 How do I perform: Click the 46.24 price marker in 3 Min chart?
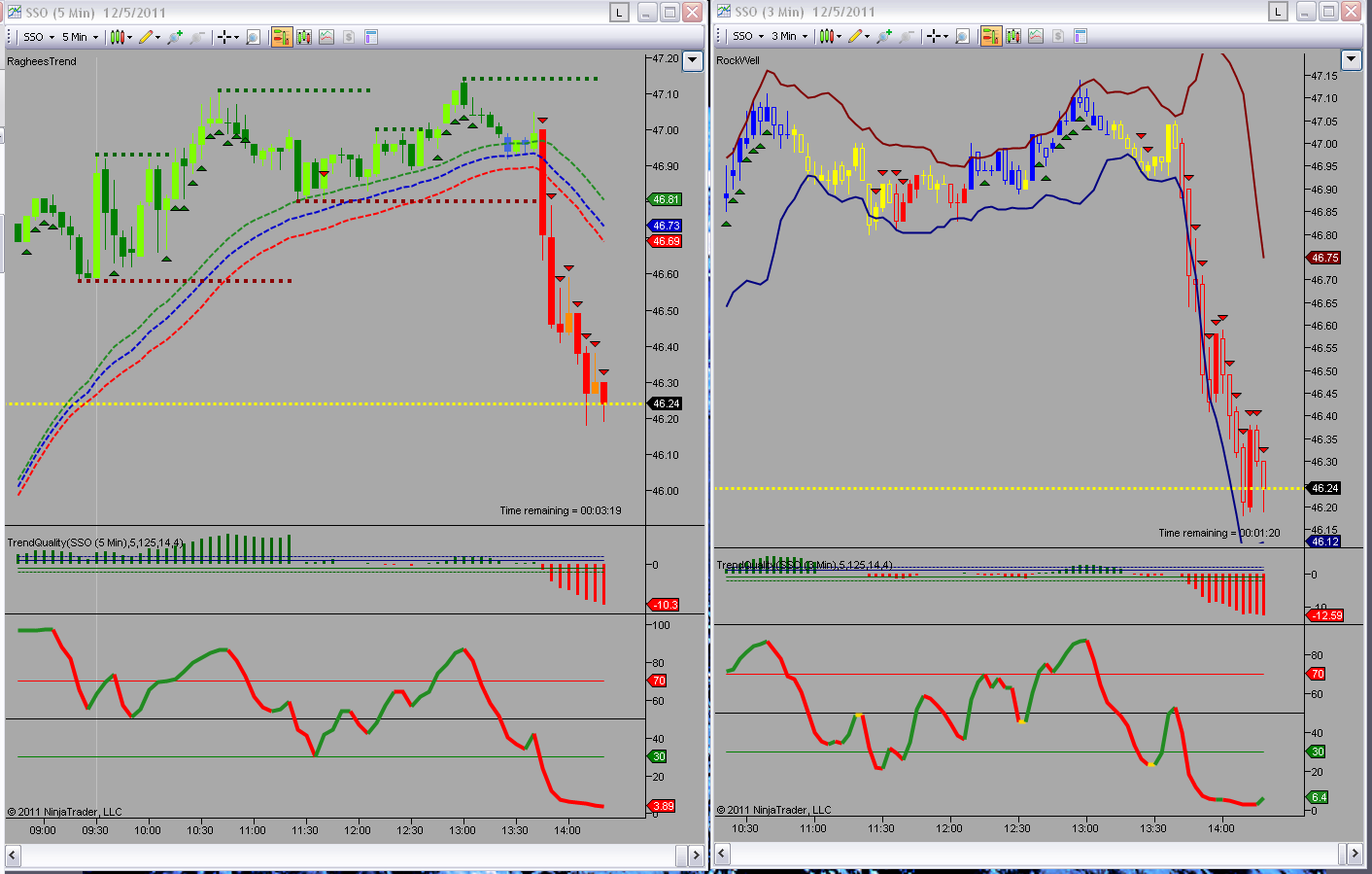pos(1324,488)
